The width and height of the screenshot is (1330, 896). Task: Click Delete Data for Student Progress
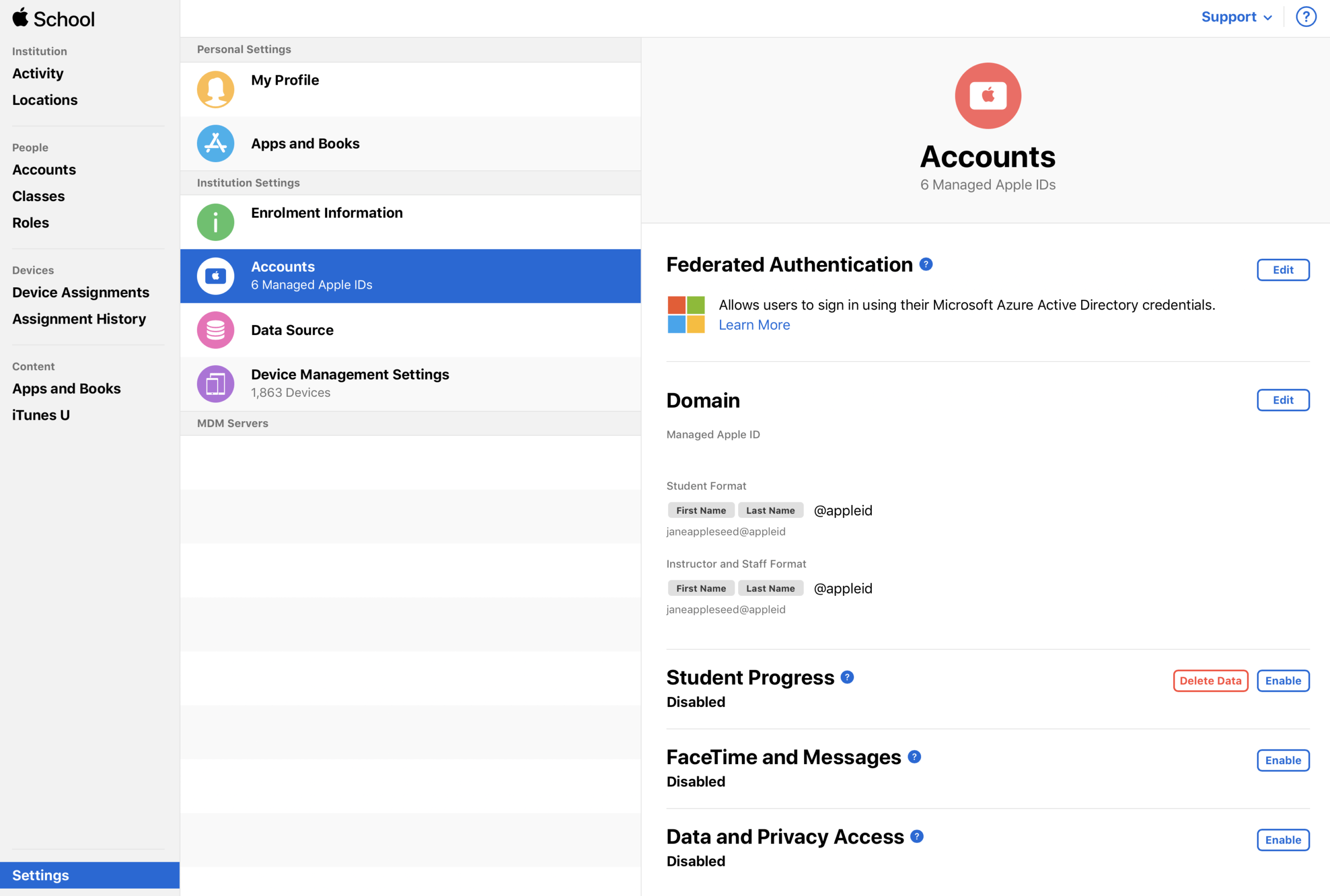click(1211, 680)
